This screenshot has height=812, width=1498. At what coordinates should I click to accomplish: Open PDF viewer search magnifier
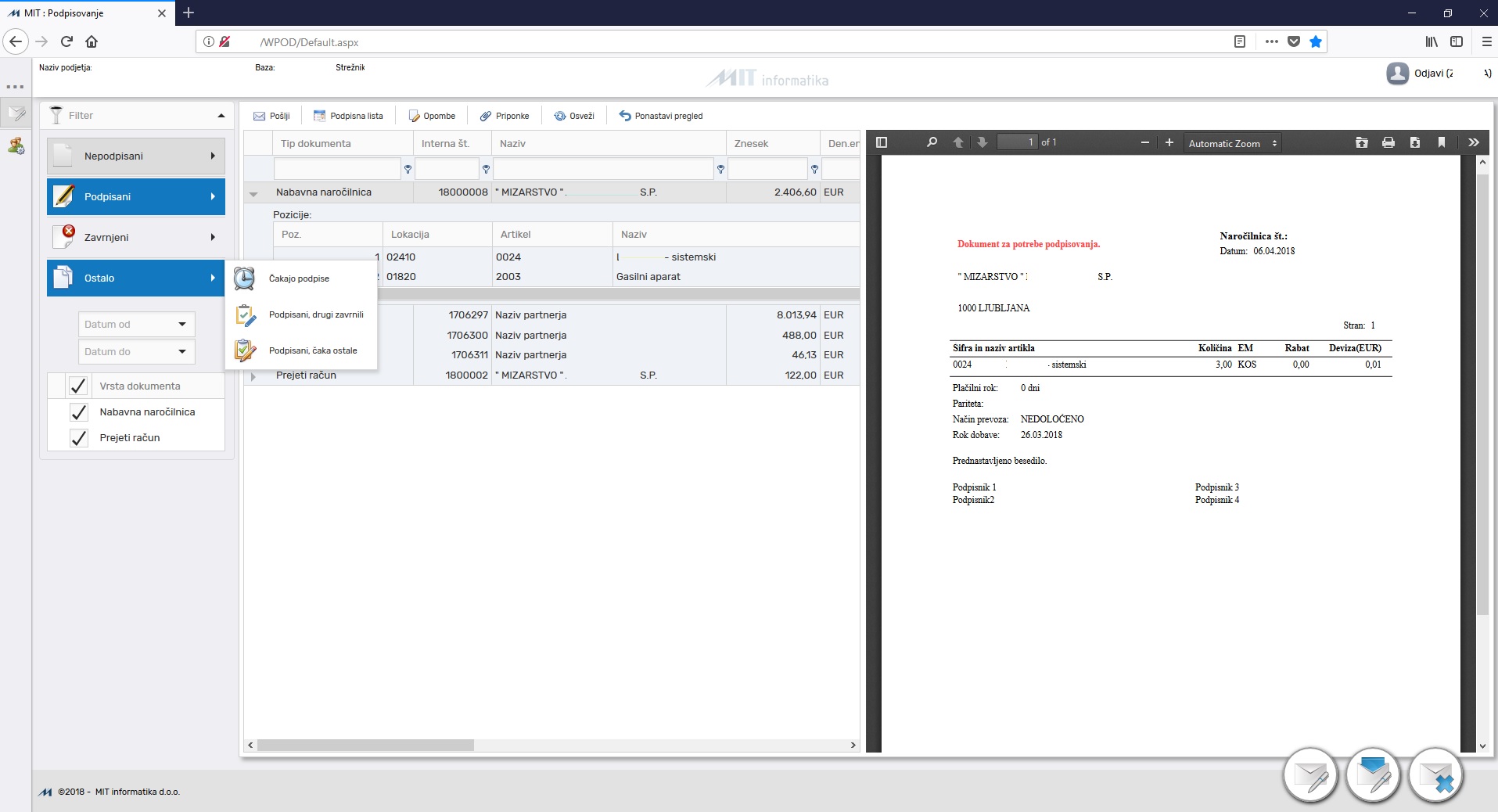click(932, 142)
